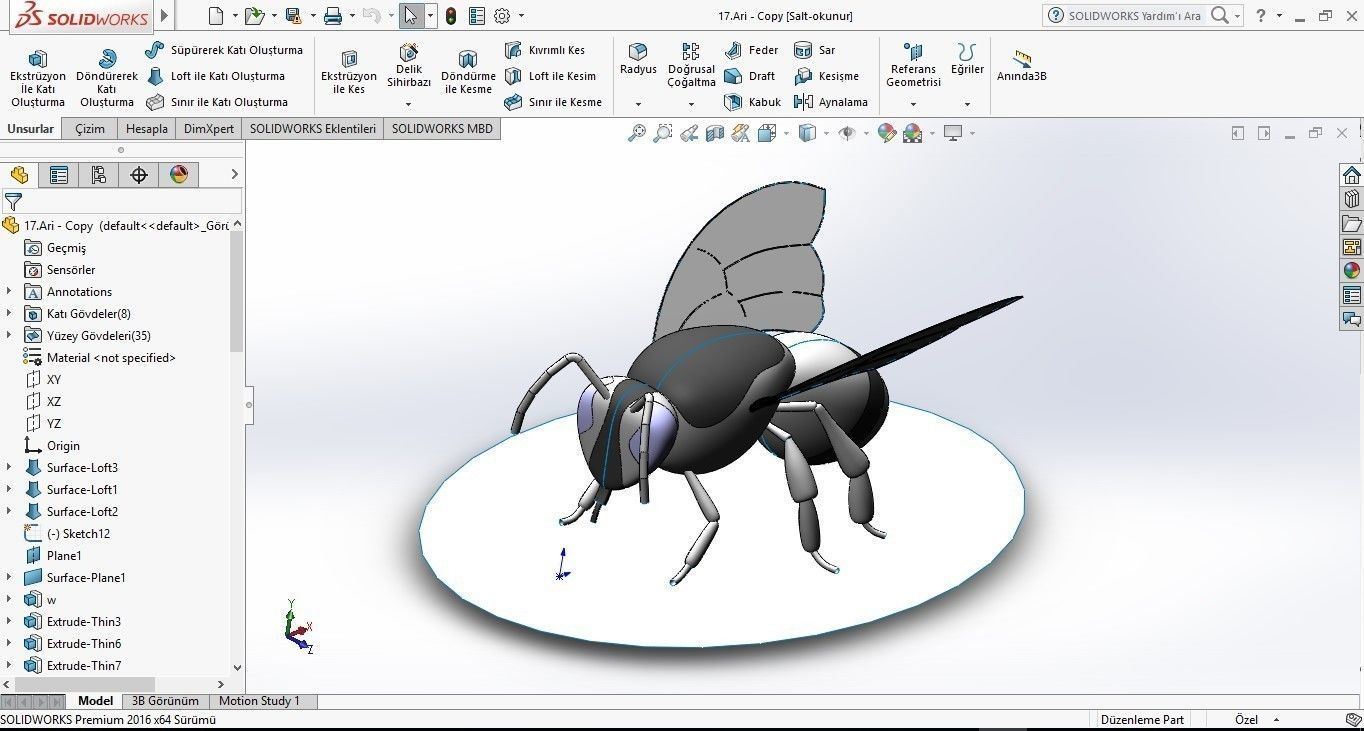Viewport: 1364px width, 731px height.
Task: Expand the Surface-Loft3 feature
Action: coord(9,468)
